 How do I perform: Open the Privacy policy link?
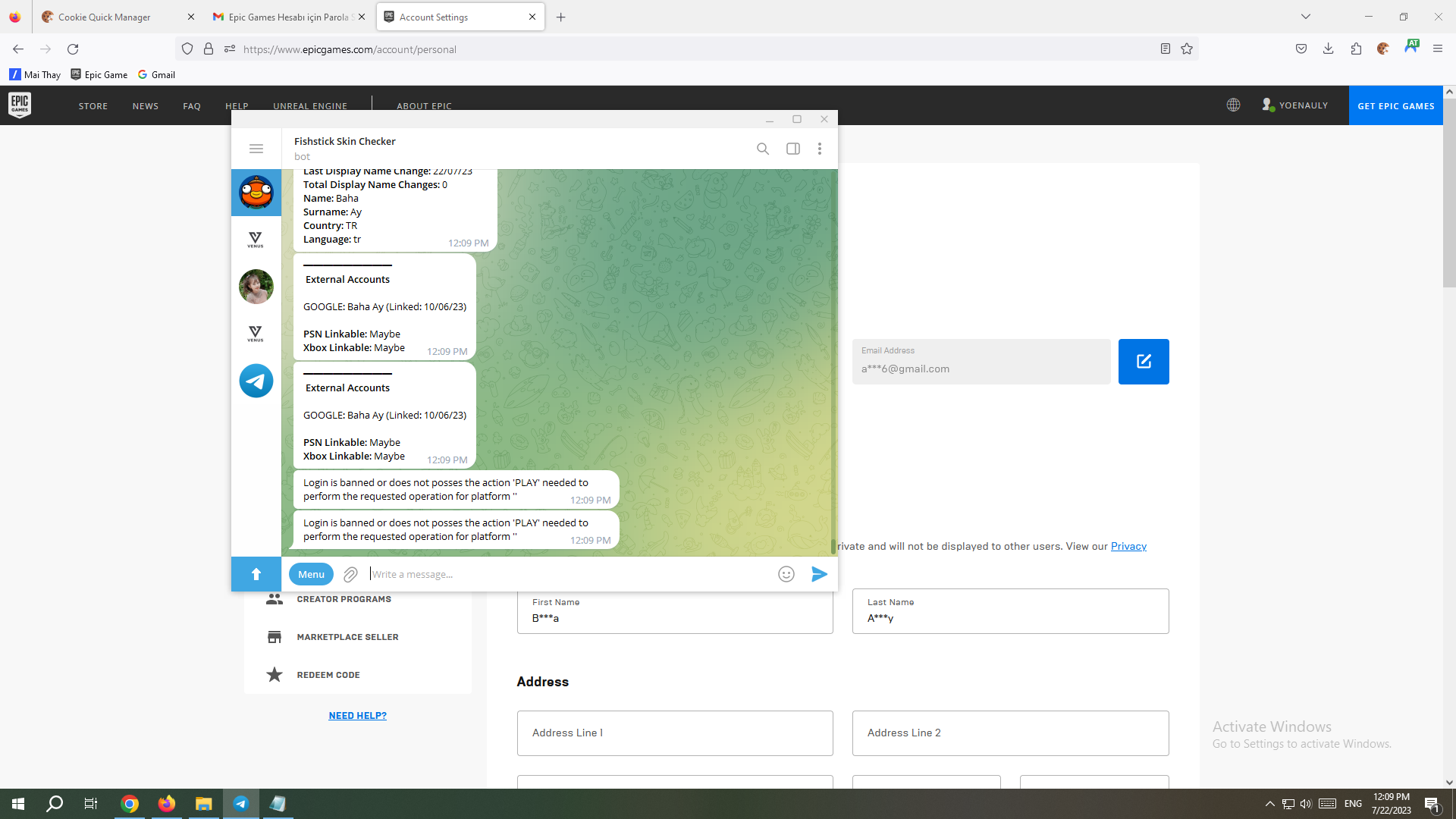[1128, 546]
